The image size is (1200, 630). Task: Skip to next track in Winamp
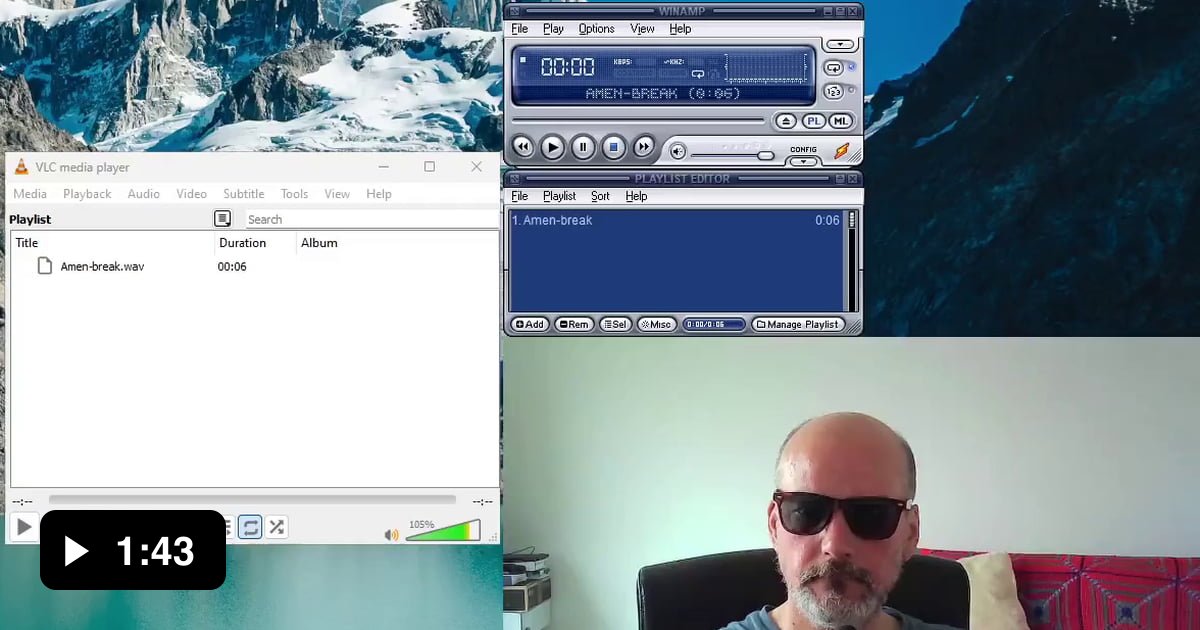pos(644,148)
